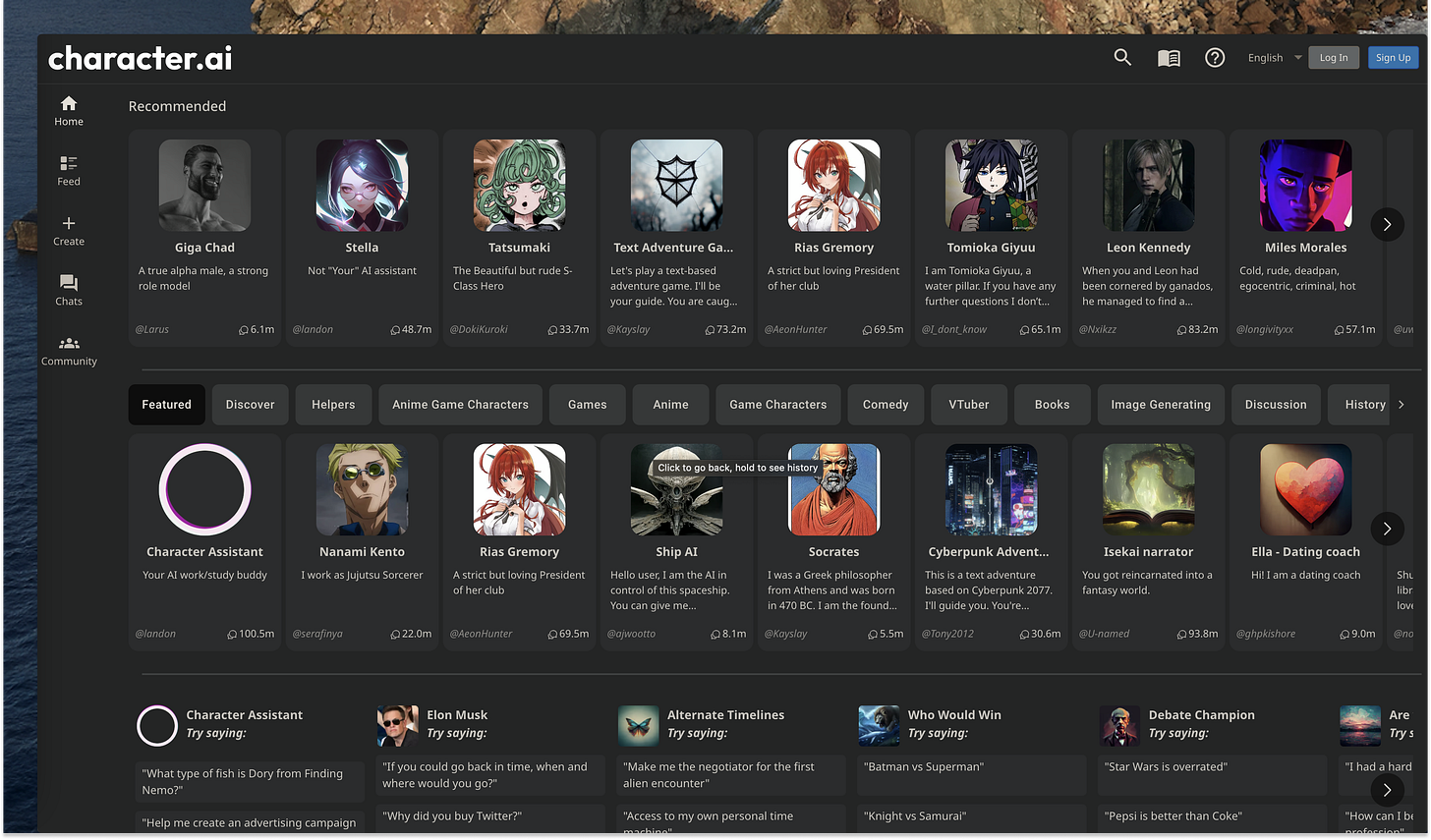Open Leon Kennedy character avatar
Viewport: 1431px width, 840px height.
coord(1148,186)
